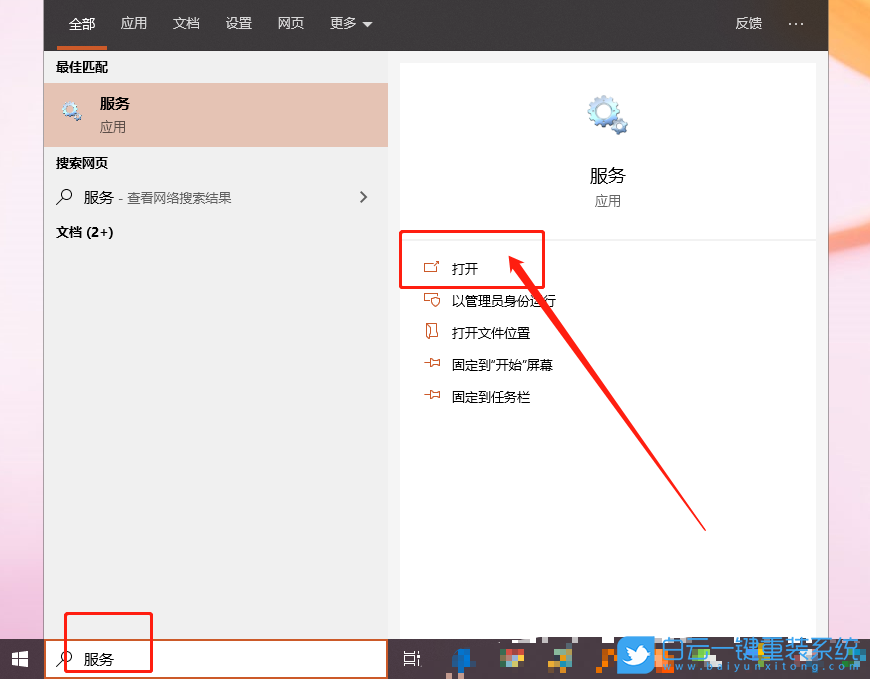Click the magnifying glass in the search box
870x679 pixels.
63,659
